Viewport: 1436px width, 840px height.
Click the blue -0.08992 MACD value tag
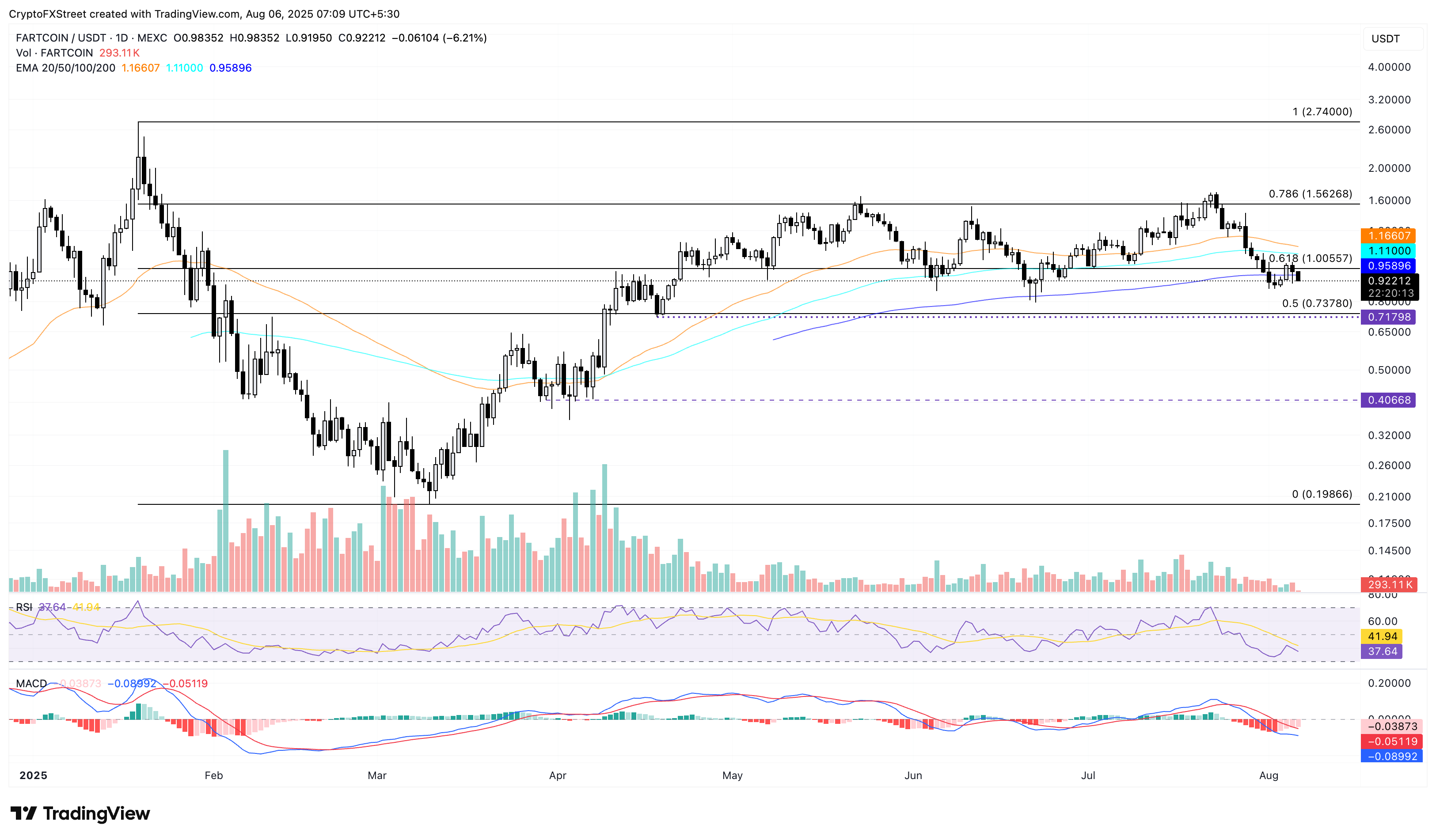coord(1391,757)
